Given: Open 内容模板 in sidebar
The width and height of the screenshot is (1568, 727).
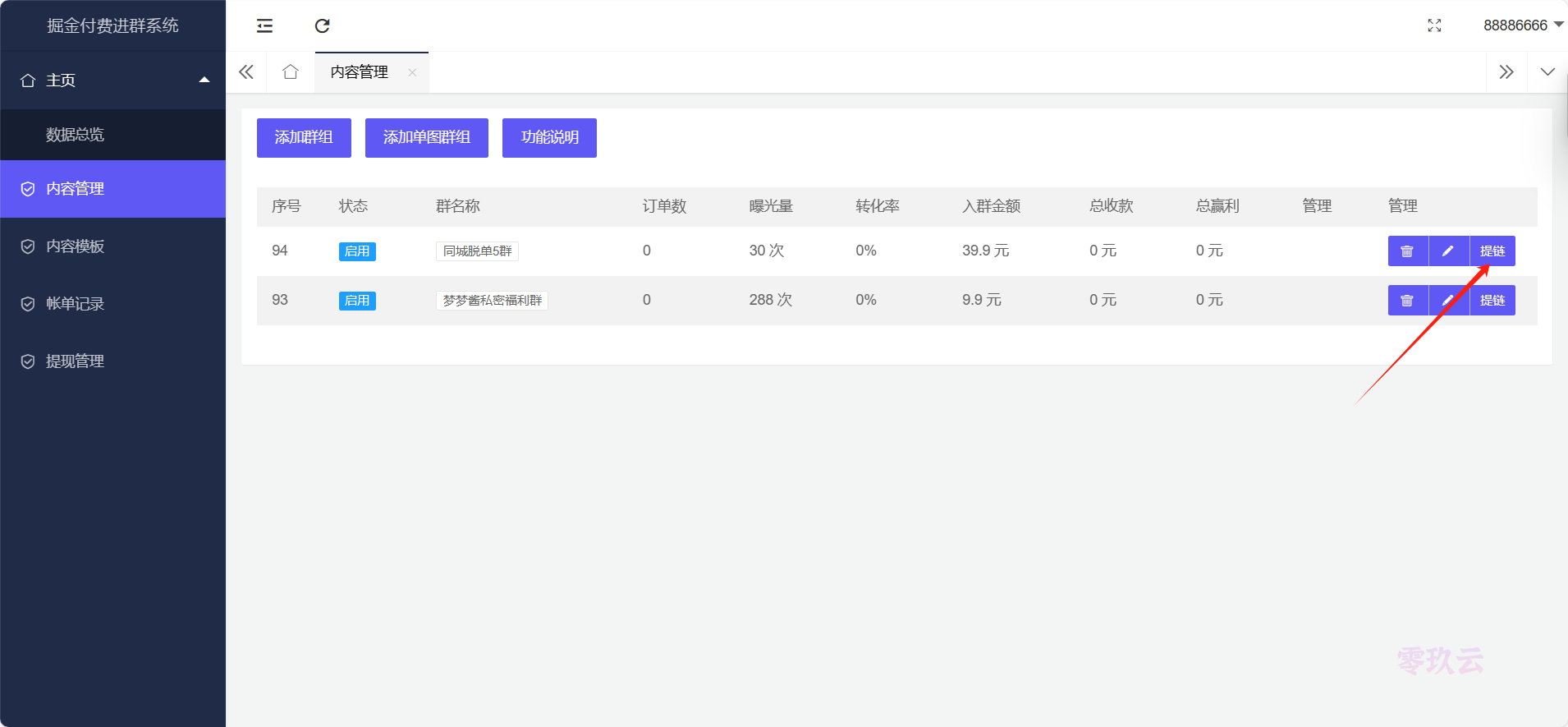Looking at the screenshot, I should 113,246.
